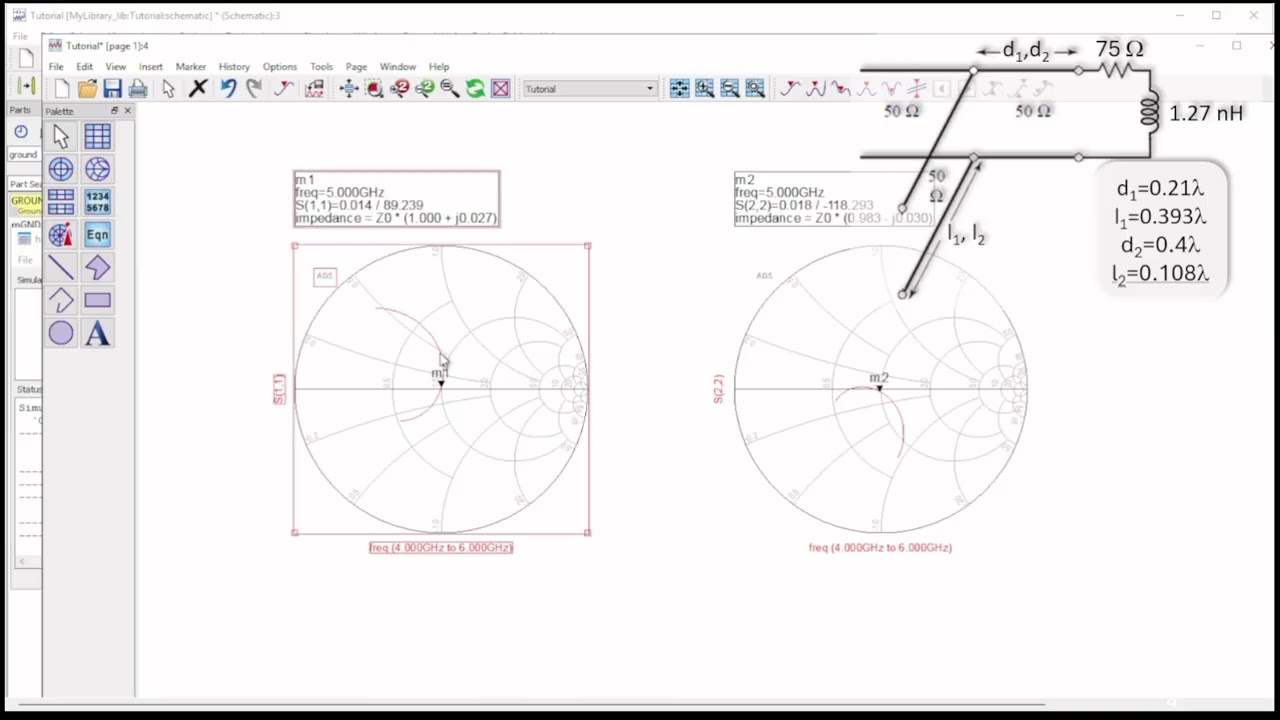Click the zoom out magnifier toolbar icon
The height and width of the screenshot is (720, 1280).
tap(450, 89)
